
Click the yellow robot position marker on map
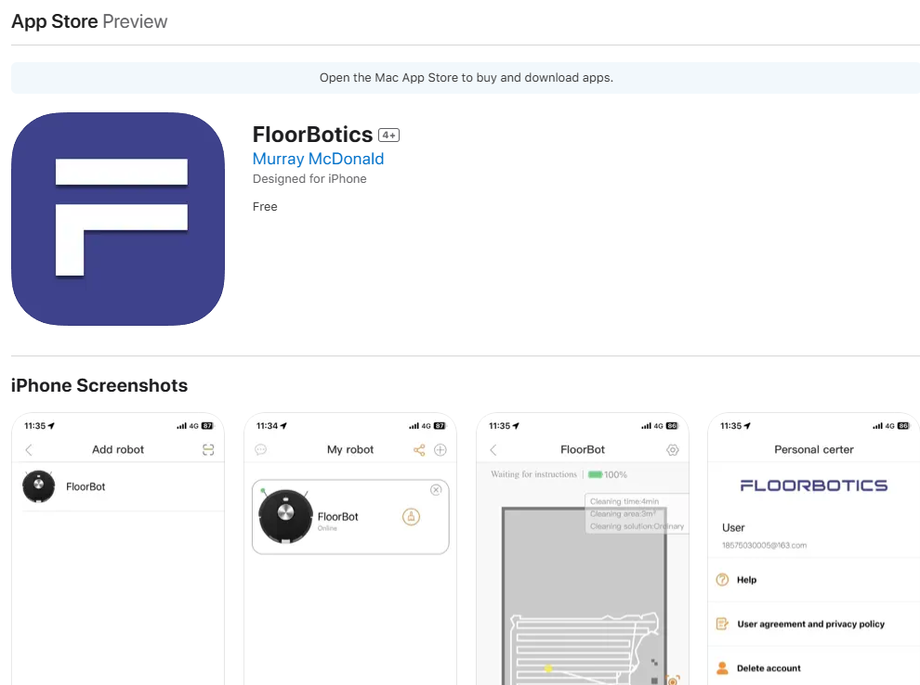548,668
